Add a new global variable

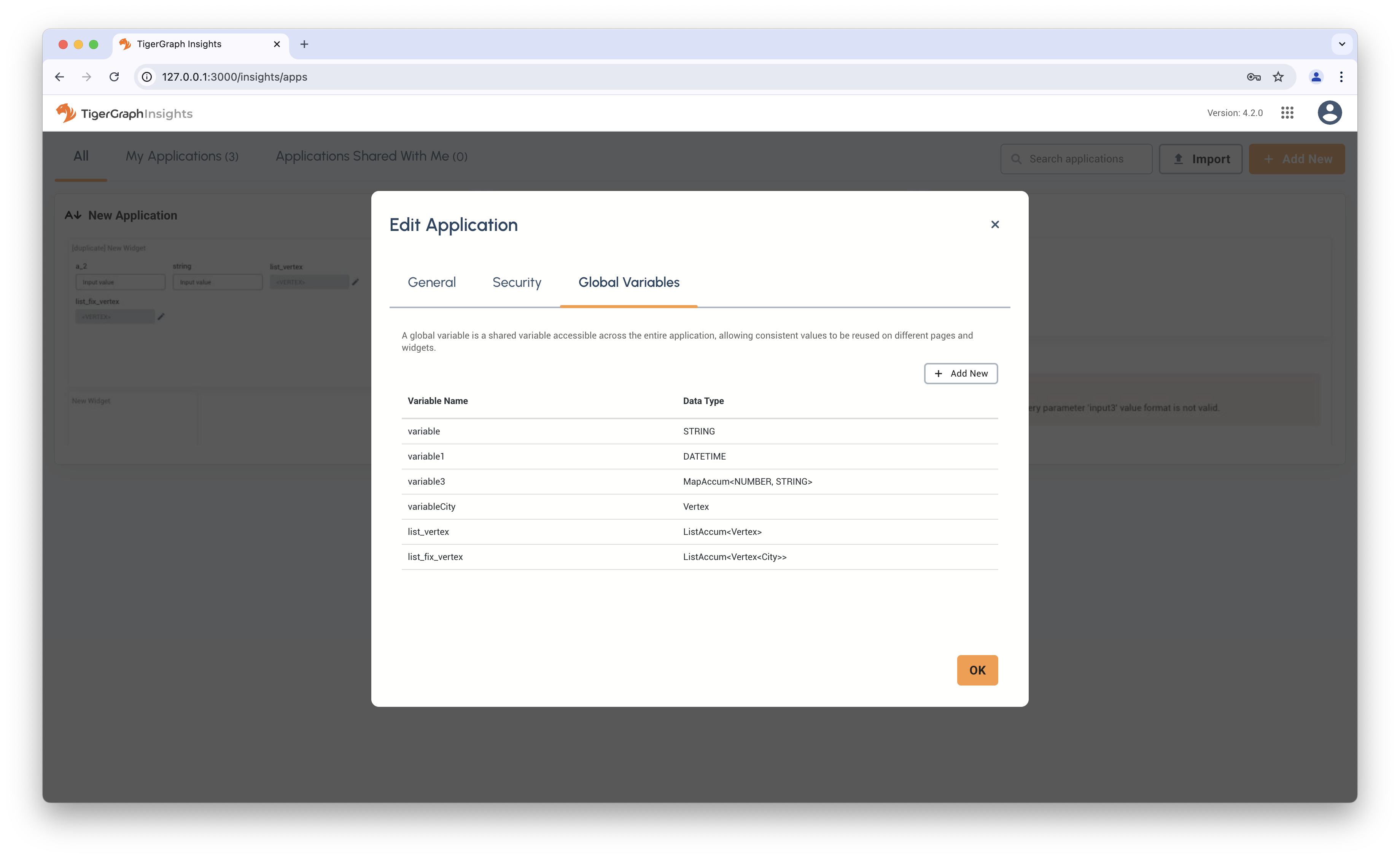(960, 373)
